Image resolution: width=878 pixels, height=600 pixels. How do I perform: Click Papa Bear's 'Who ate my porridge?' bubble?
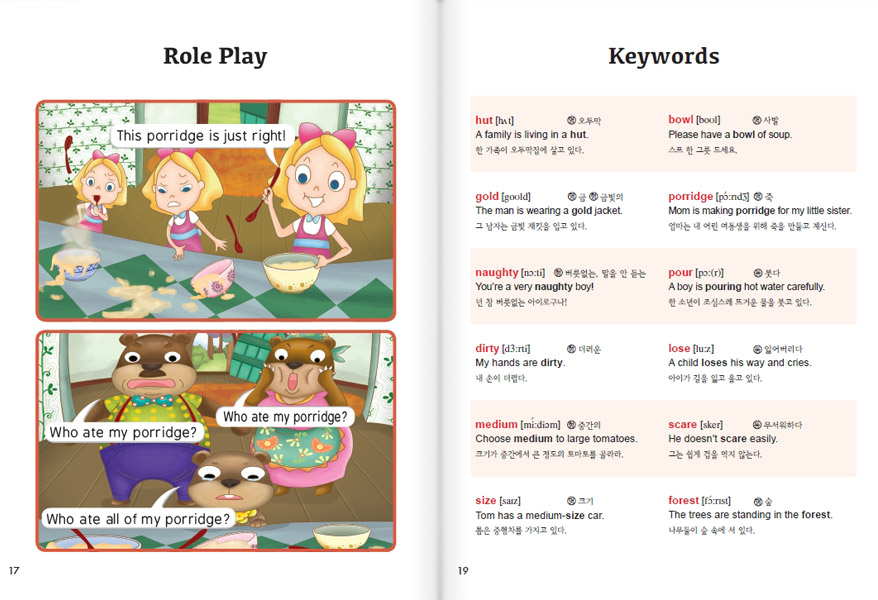[x=123, y=432]
